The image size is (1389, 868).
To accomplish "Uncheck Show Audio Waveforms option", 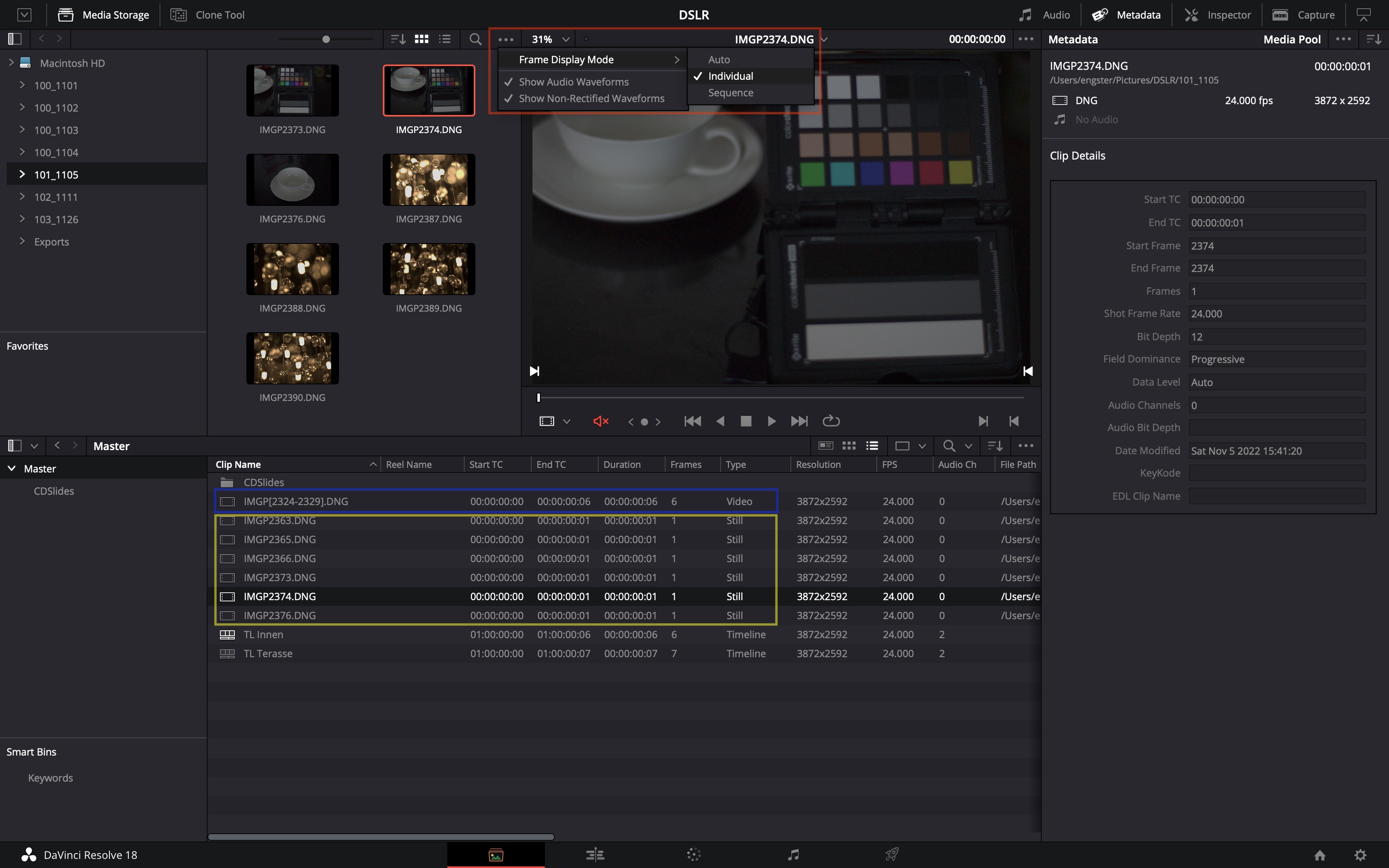I will tap(573, 82).
